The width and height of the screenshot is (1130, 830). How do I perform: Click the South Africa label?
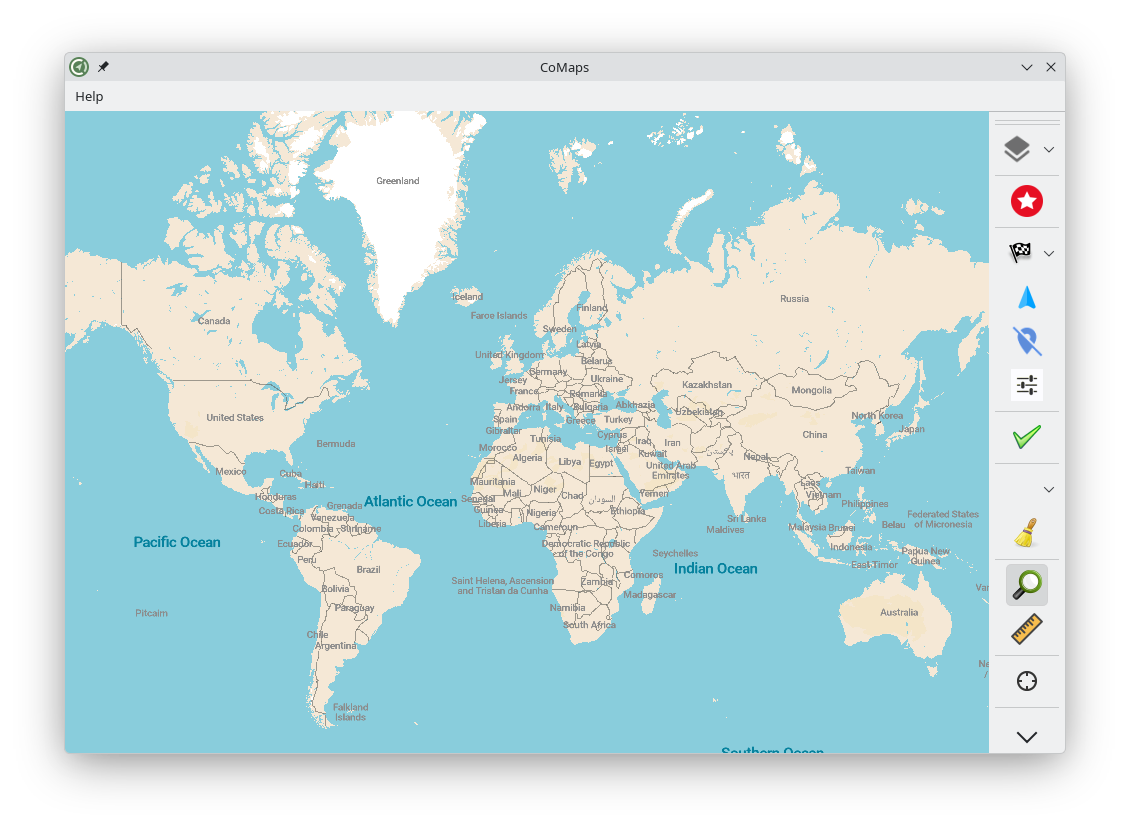click(590, 625)
